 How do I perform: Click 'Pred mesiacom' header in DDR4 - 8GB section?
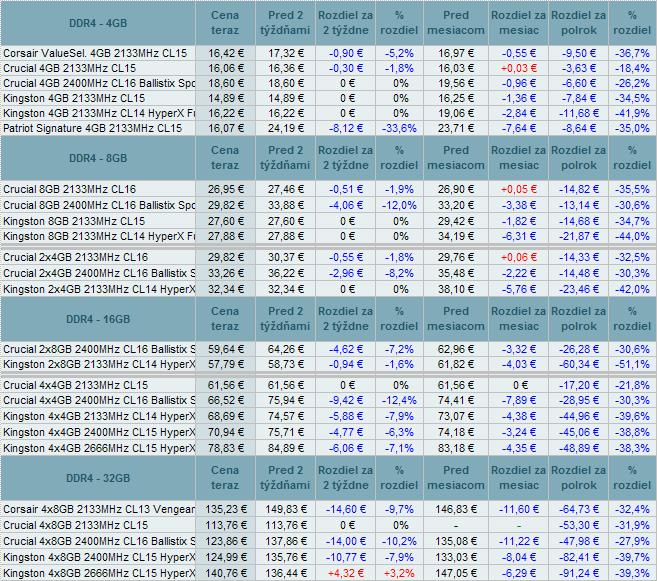coord(456,158)
